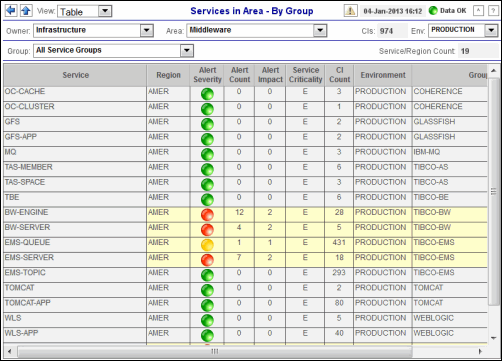Click red severity icon for BW-SERVER
The image size is (502, 361).
[x=207, y=230]
